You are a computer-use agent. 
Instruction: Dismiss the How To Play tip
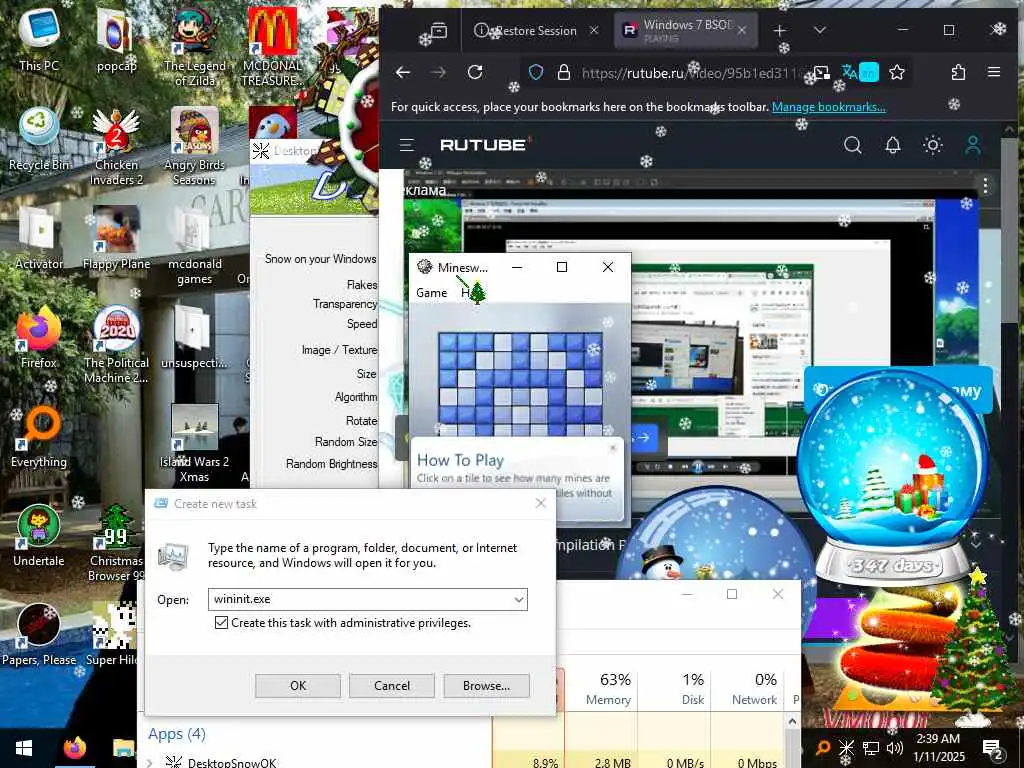coord(613,448)
